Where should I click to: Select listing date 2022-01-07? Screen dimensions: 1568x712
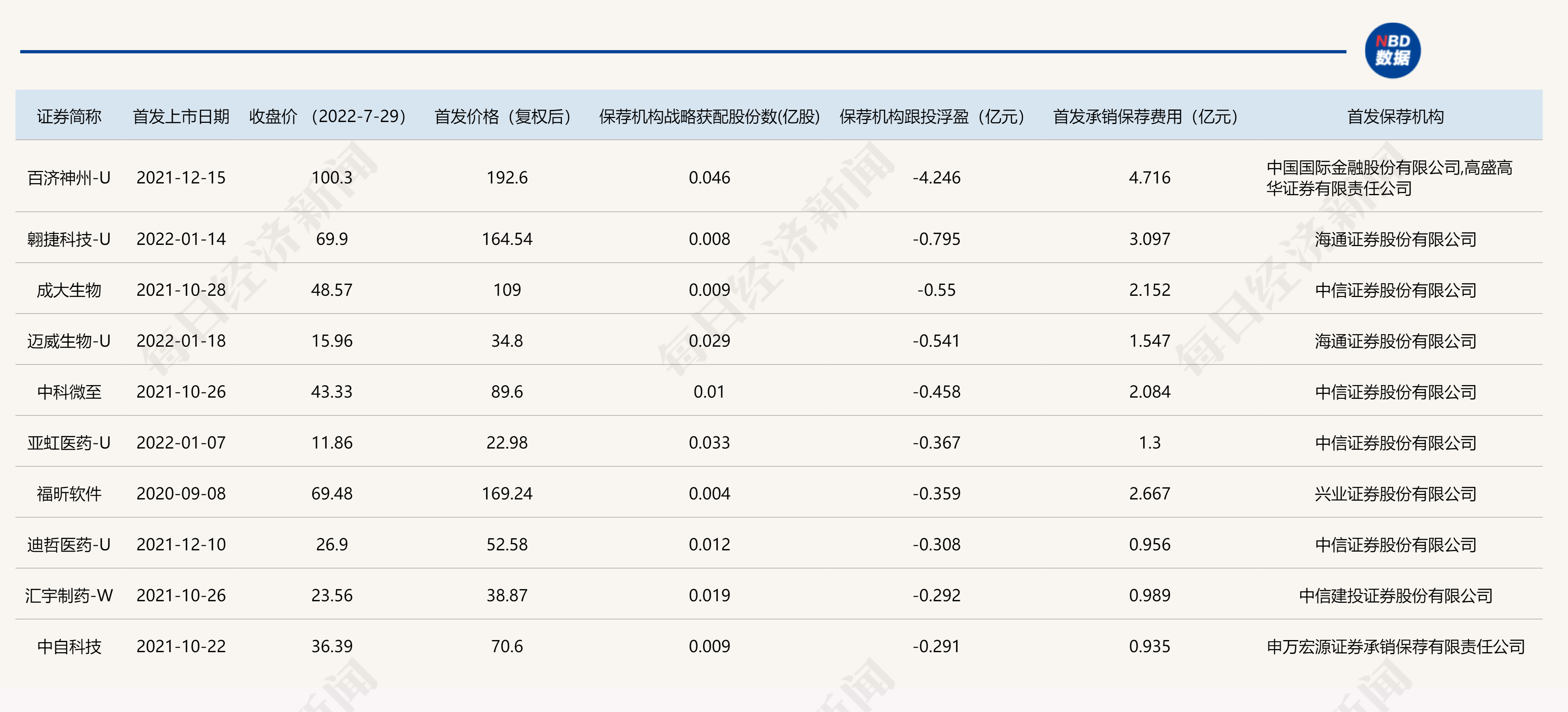(181, 443)
